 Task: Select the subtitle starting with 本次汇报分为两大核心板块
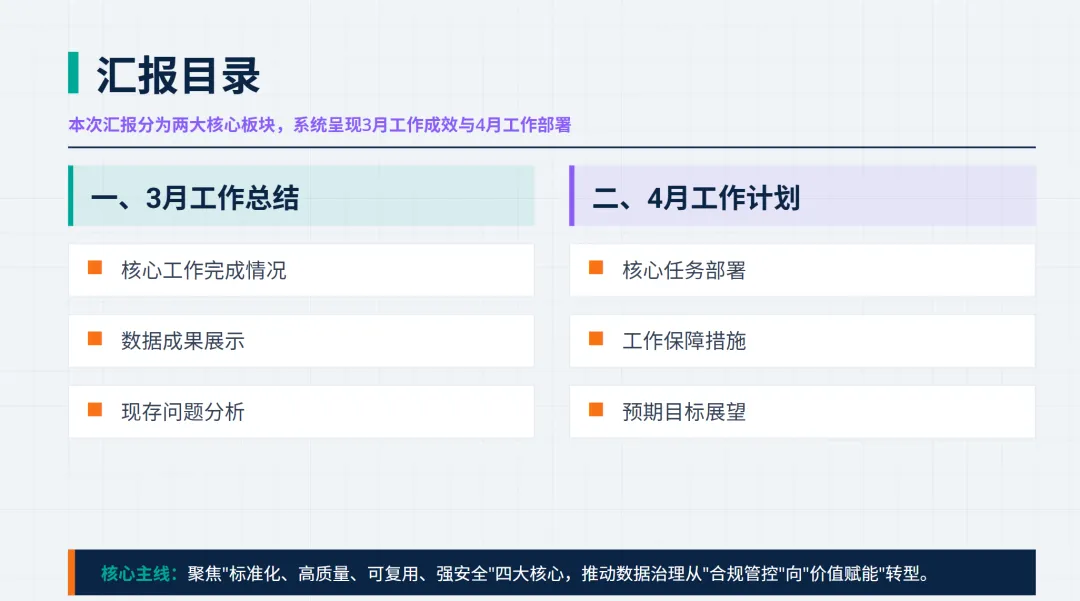coord(320,125)
